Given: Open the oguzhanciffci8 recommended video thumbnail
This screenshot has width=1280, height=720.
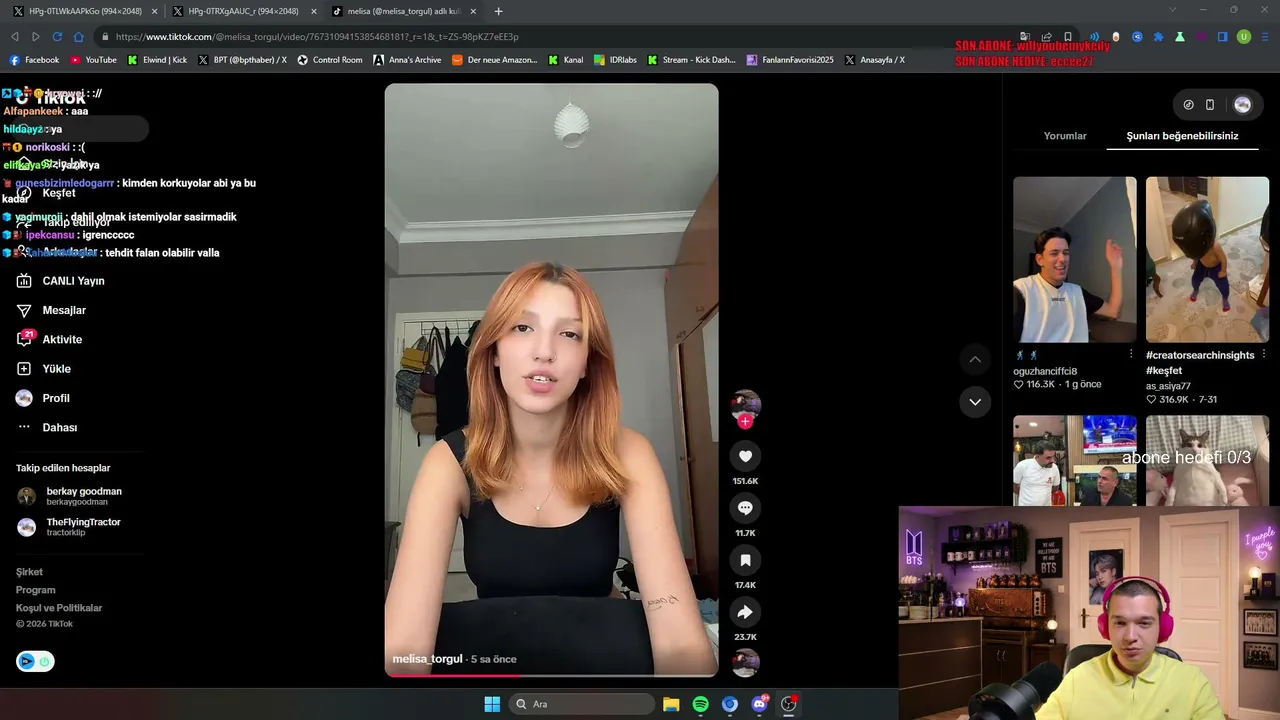Looking at the screenshot, I should (1075, 260).
